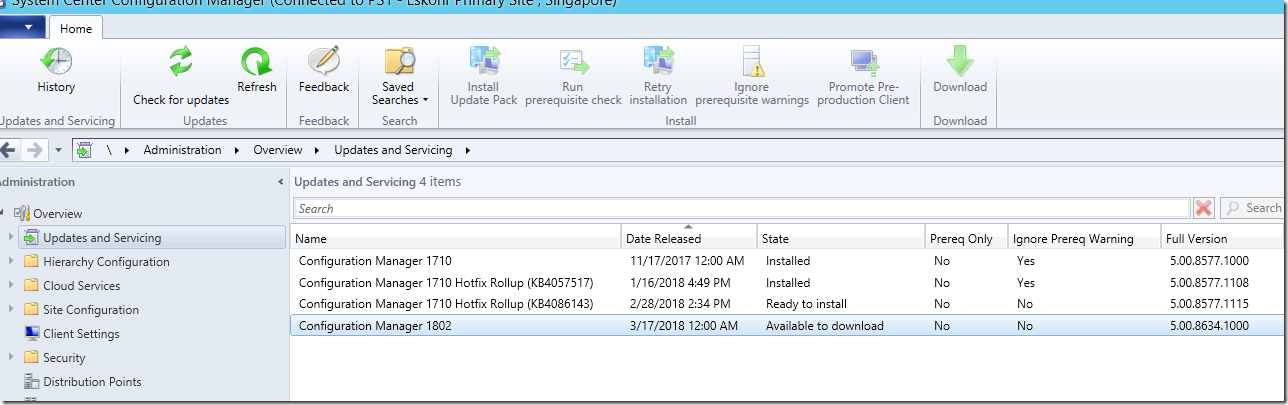The height and width of the screenshot is (405, 1288).
Task: Select Configuration Manager 1802 row
Action: [x=786, y=326]
